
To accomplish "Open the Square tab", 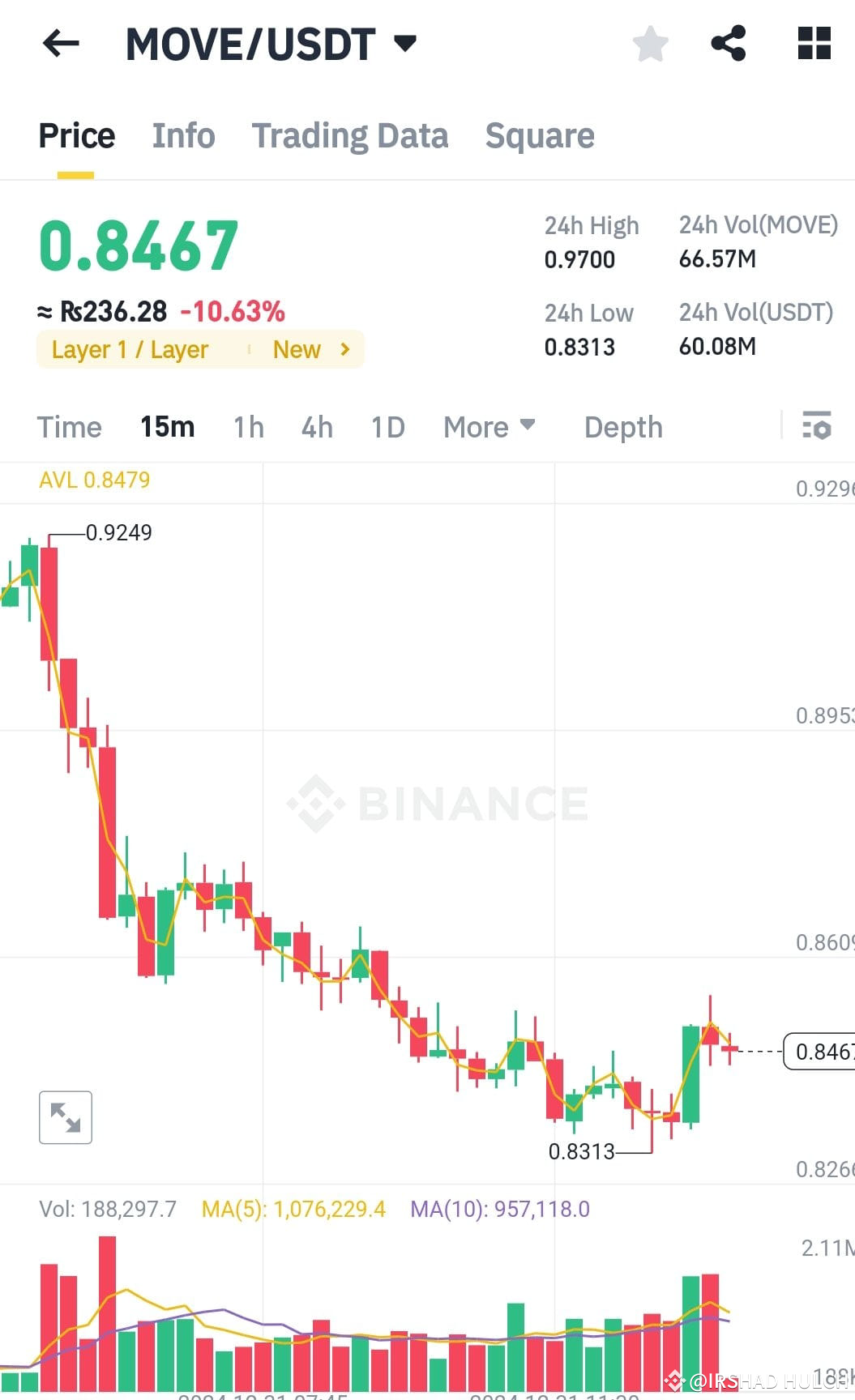I will [x=540, y=135].
